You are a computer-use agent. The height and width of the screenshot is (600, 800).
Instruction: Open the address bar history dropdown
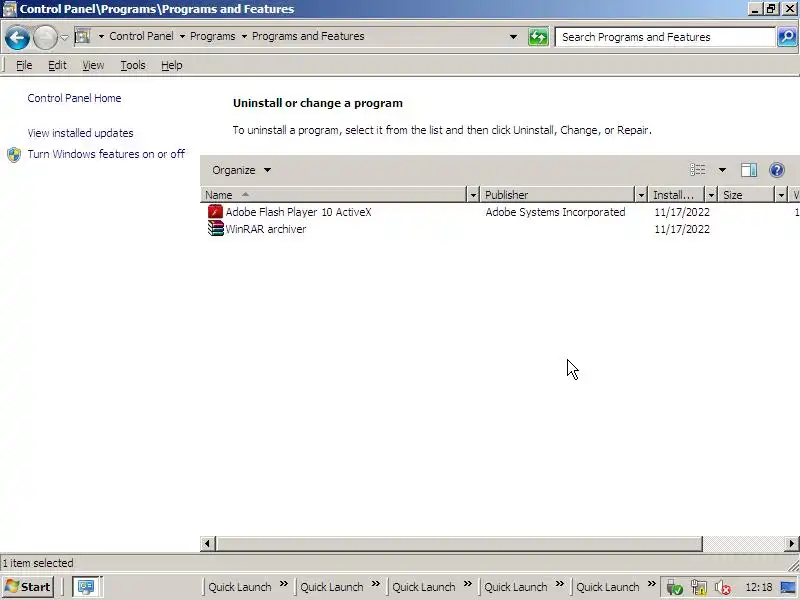pos(513,37)
